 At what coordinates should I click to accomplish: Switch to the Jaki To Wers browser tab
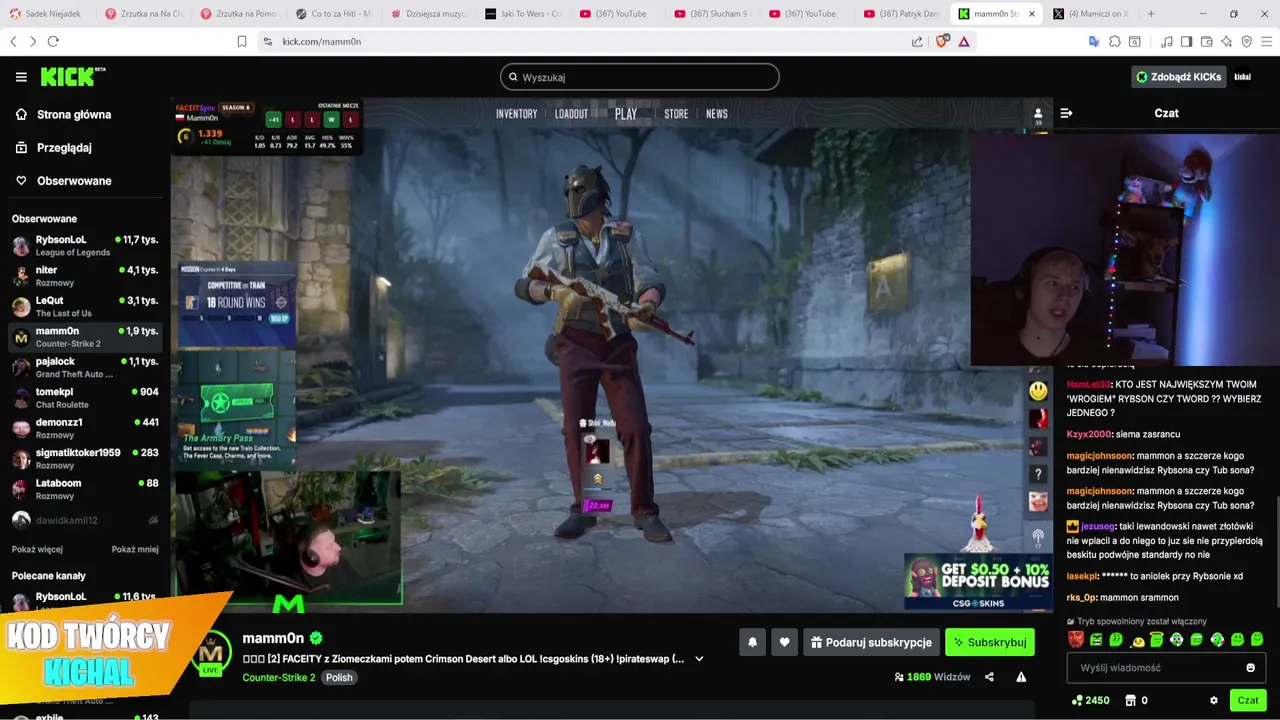(x=524, y=14)
